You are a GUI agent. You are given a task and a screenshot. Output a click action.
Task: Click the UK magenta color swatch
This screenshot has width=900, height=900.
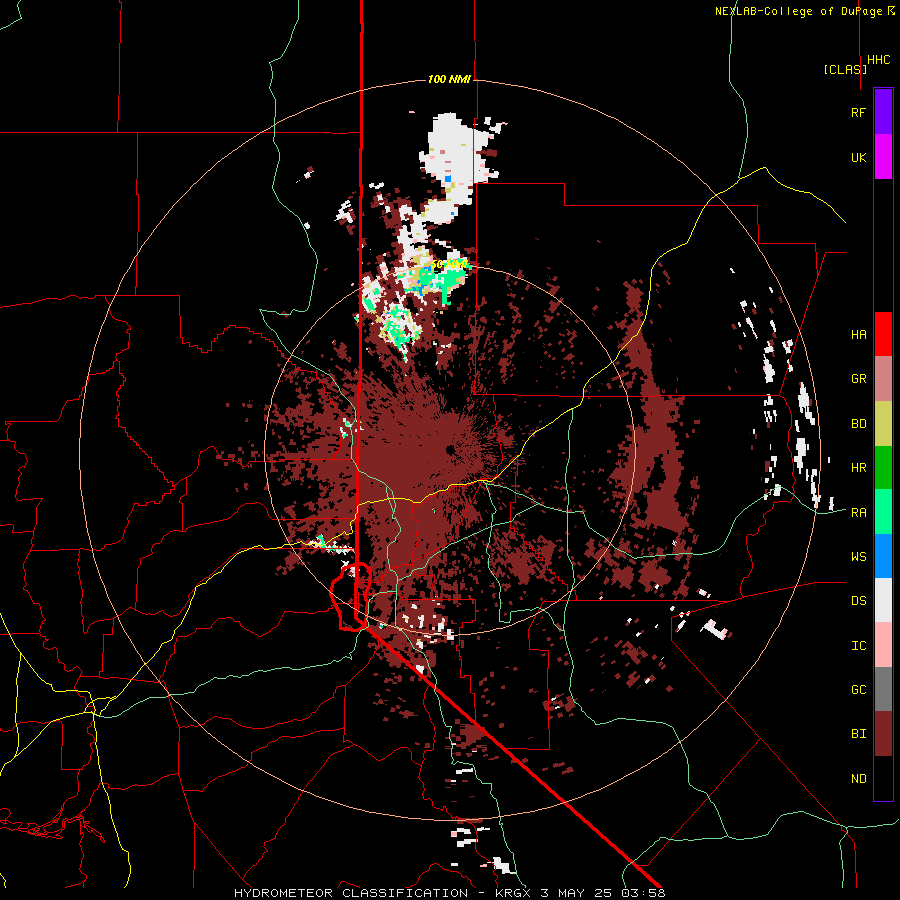[883, 157]
